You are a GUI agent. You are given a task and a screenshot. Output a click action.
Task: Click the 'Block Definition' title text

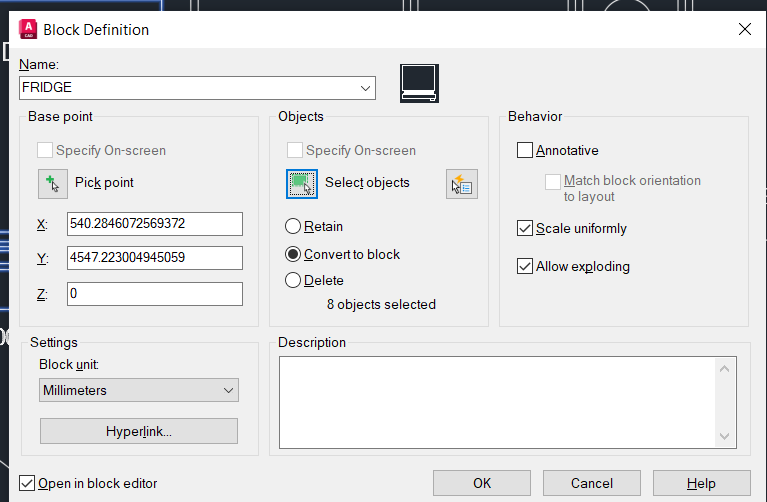[x=96, y=30]
